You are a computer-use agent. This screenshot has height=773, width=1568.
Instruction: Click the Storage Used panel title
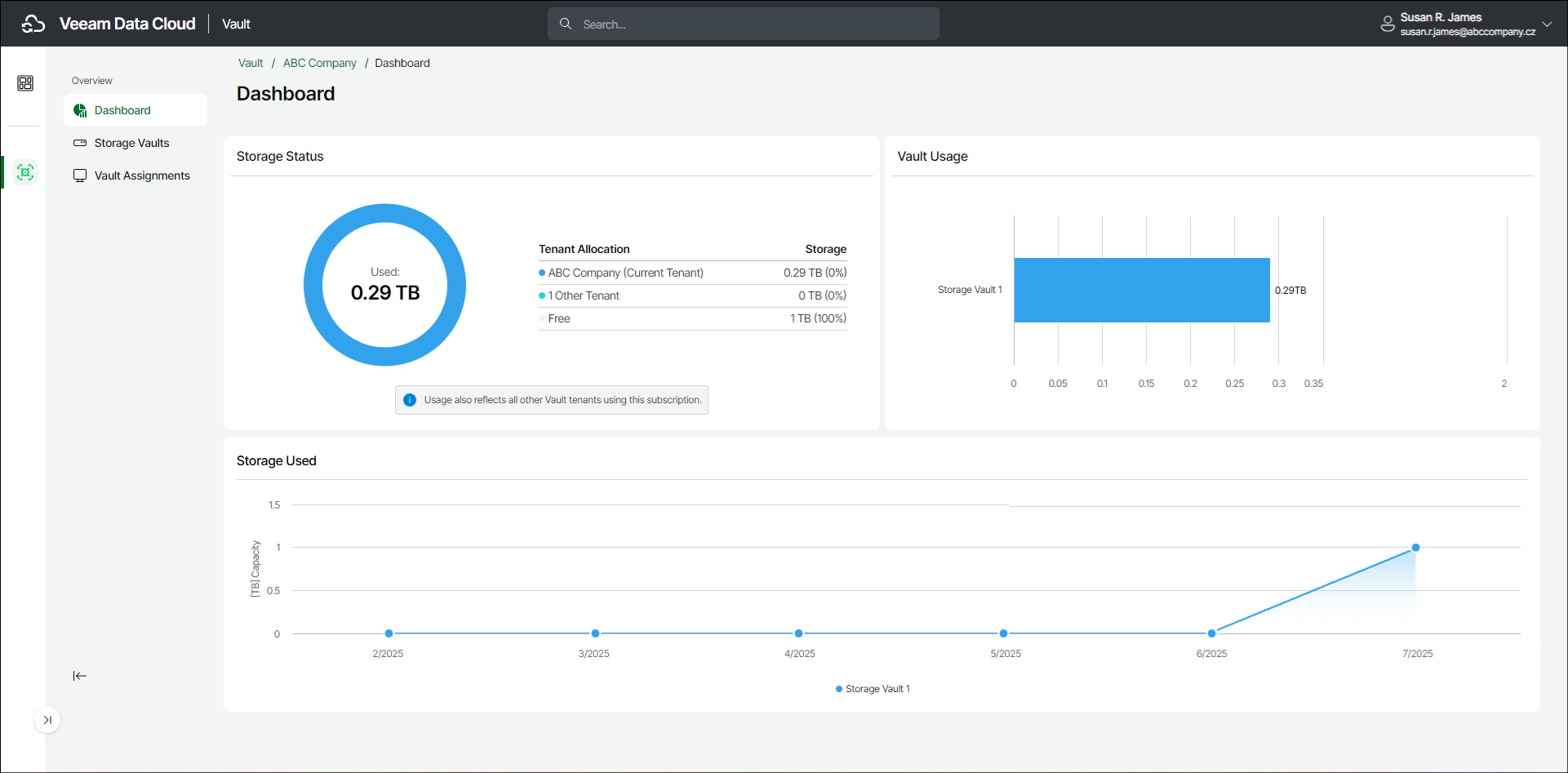click(x=277, y=460)
